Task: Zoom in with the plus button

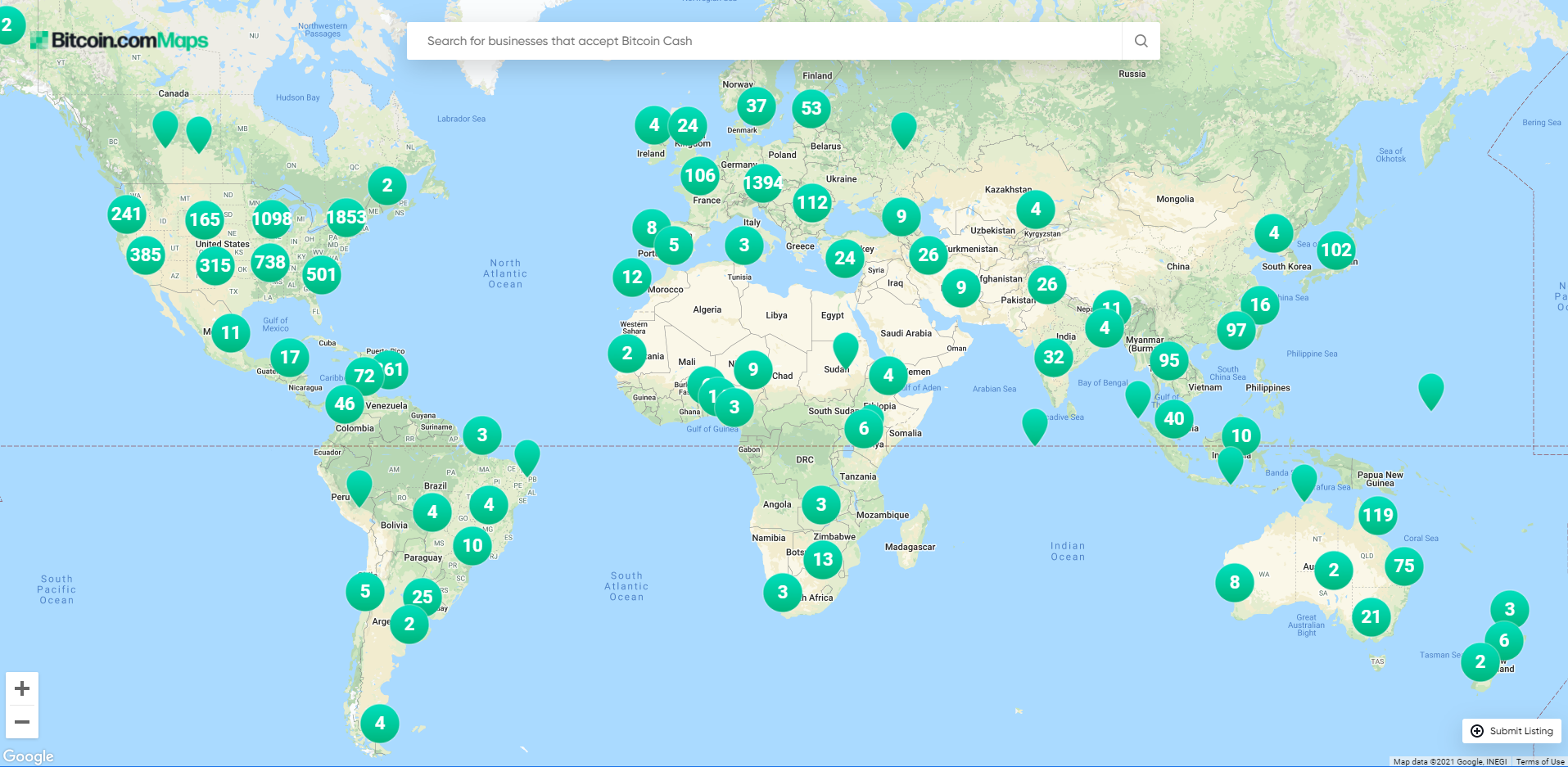Action: tap(22, 688)
